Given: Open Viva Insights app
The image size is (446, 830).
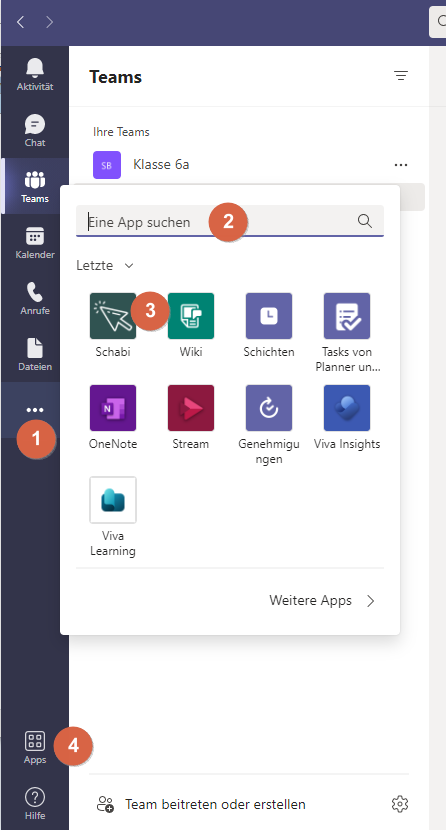Looking at the screenshot, I should pyautogui.click(x=347, y=408).
